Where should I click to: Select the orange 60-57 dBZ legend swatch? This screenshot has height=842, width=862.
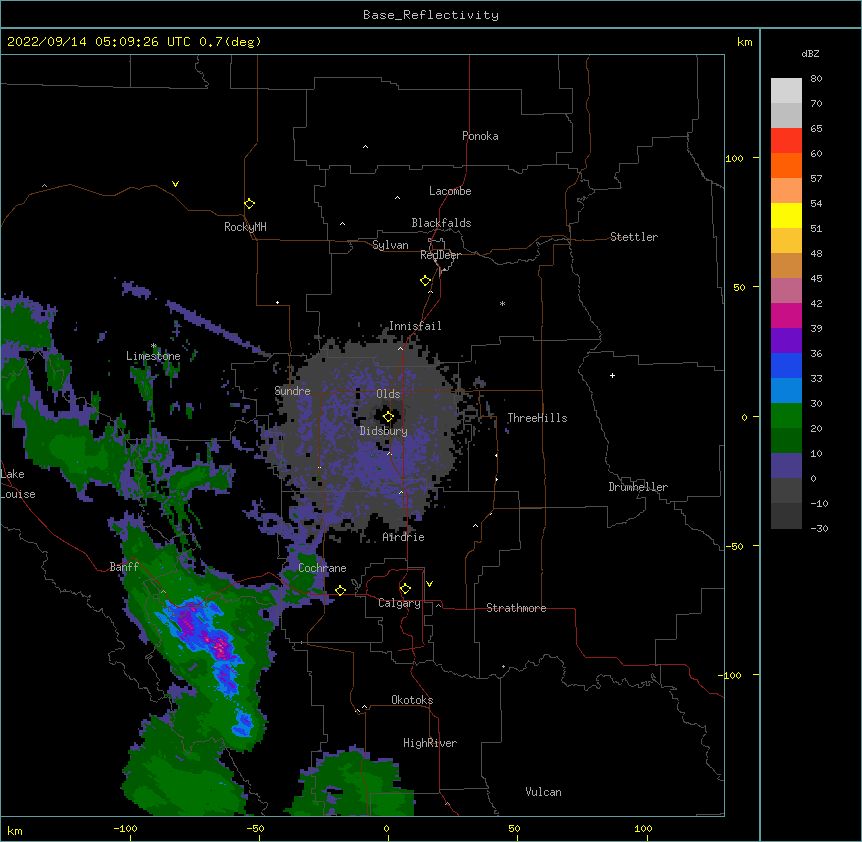[786, 165]
